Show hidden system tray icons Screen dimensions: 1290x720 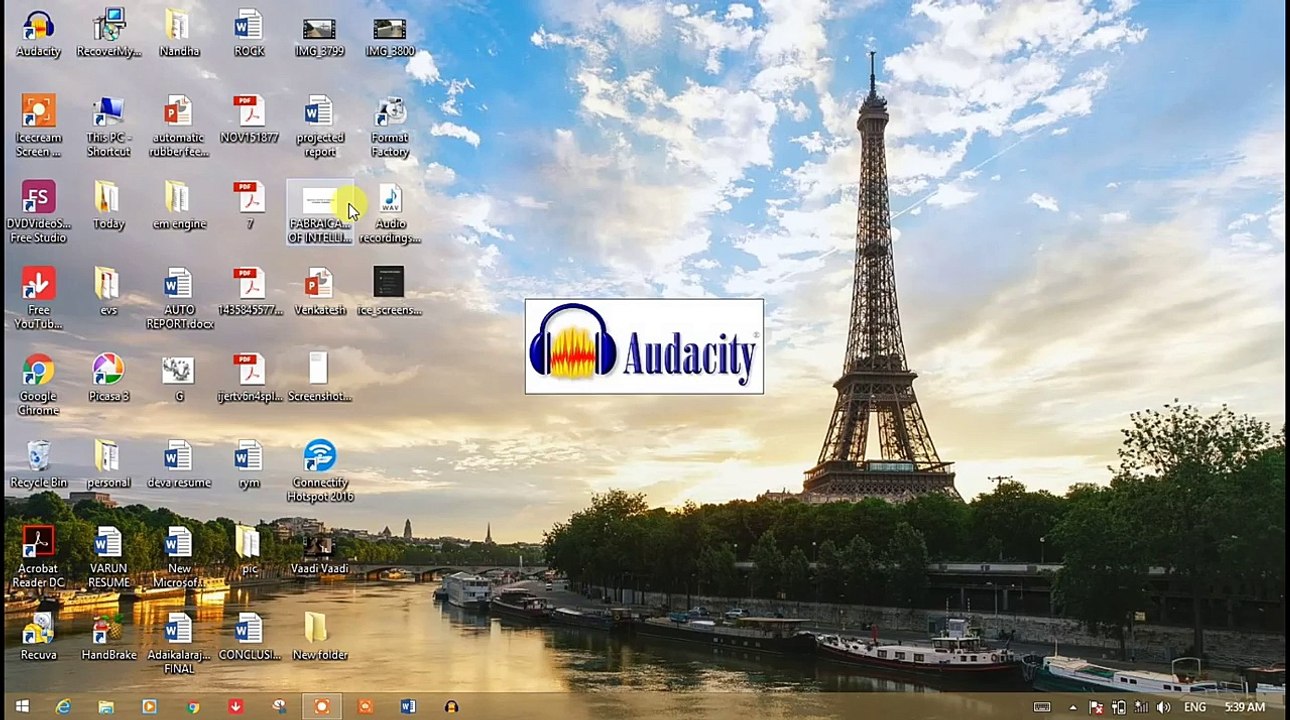click(x=1073, y=707)
